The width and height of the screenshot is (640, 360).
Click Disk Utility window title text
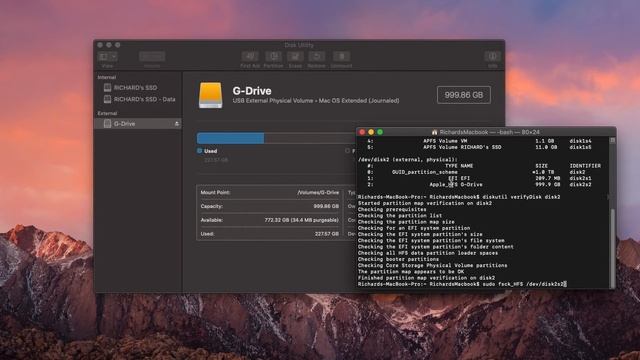(x=299, y=45)
